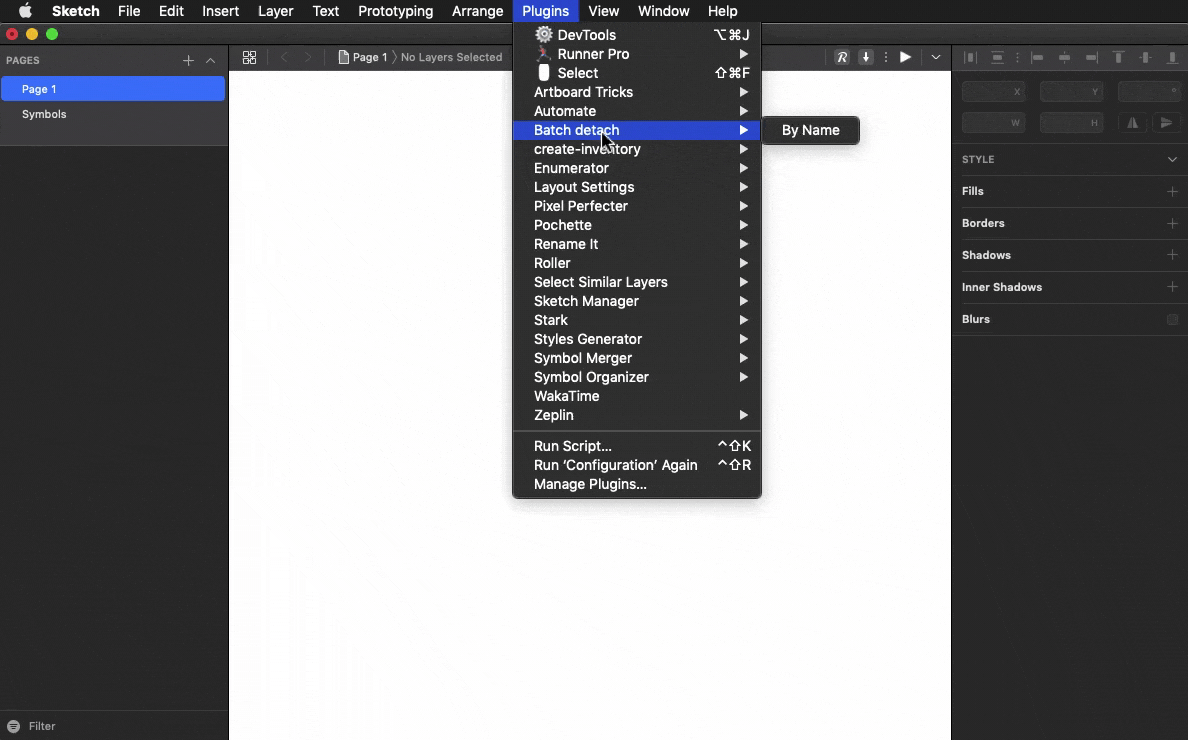Open the Rename It submenu
Image resolution: width=1188 pixels, height=740 pixels.
pos(636,244)
